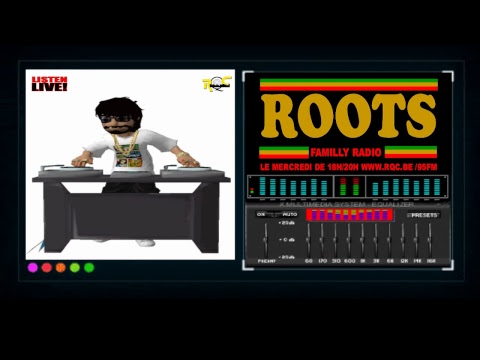Click the Listen Live logo
The width and height of the screenshot is (480, 360).
click(x=49, y=84)
